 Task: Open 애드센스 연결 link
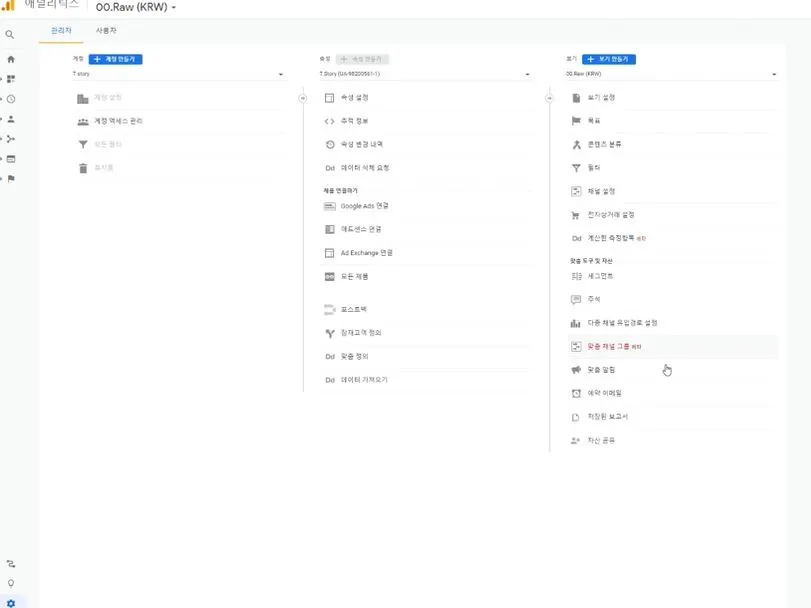tap(361, 230)
